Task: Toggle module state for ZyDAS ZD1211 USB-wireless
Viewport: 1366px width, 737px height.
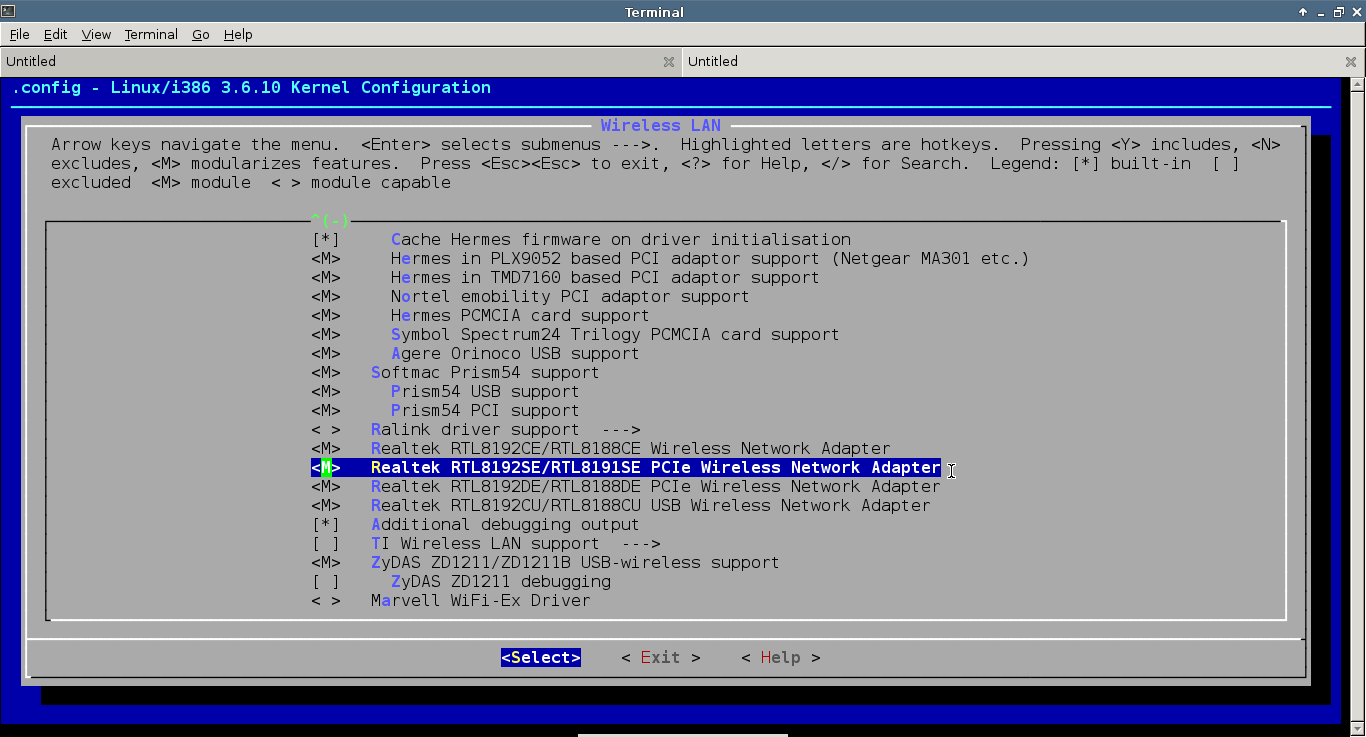Action: pyautogui.click(x=326, y=562)
